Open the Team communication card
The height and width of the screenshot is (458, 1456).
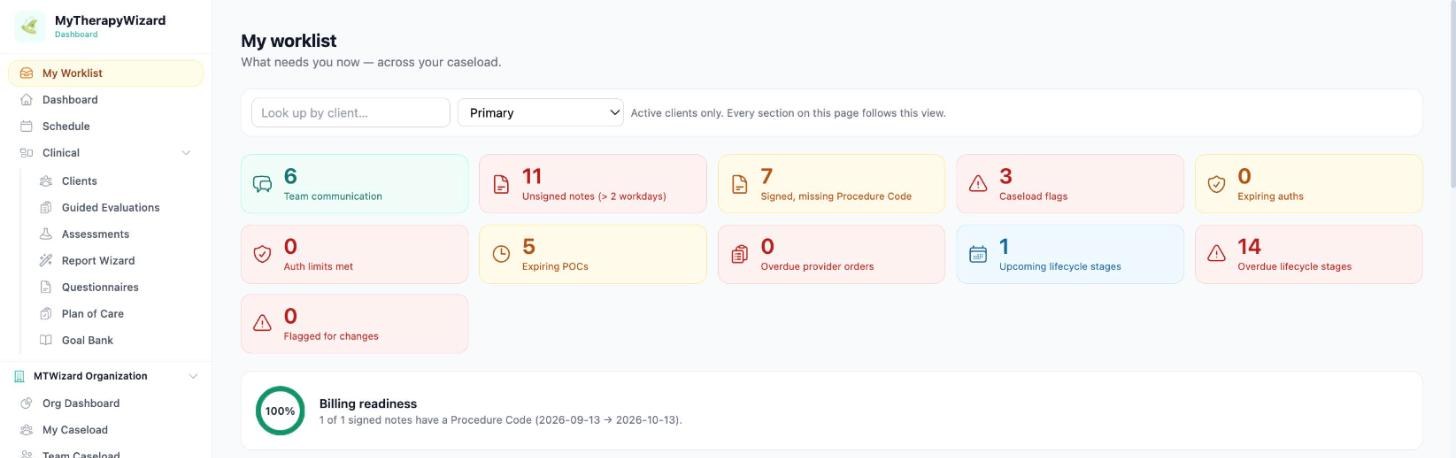point(354,184)
